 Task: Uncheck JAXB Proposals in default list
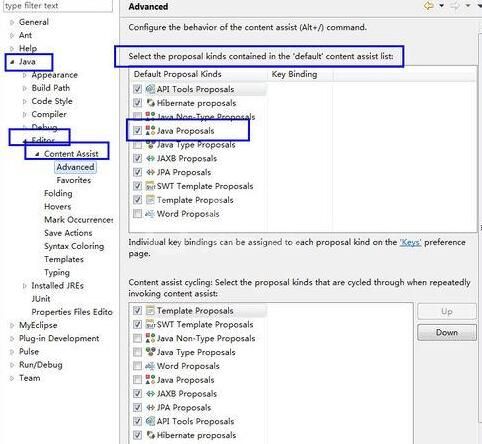[137, 158]
